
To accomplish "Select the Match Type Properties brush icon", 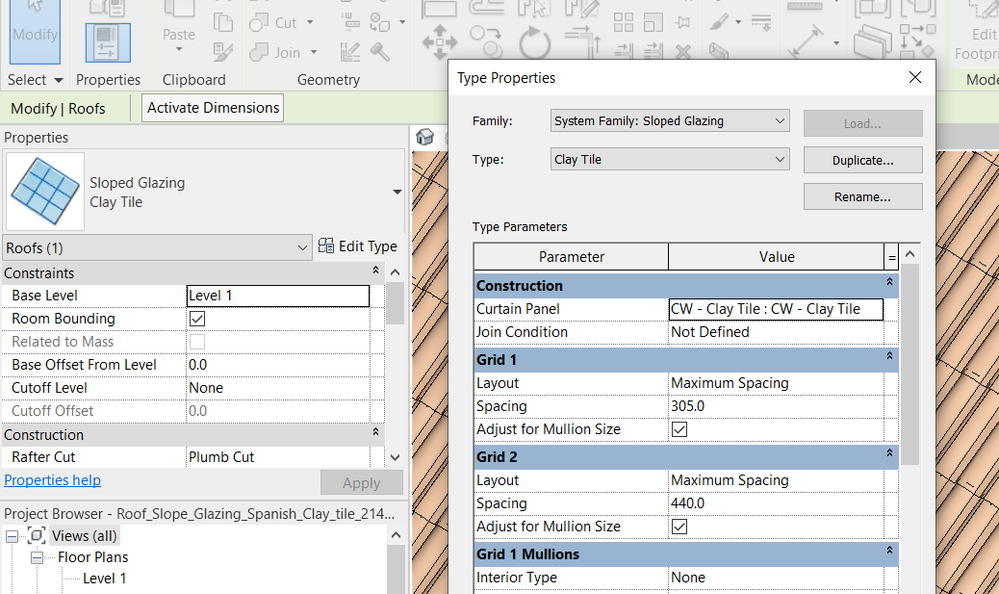I will pyautogui.click(x=223, y=52).
